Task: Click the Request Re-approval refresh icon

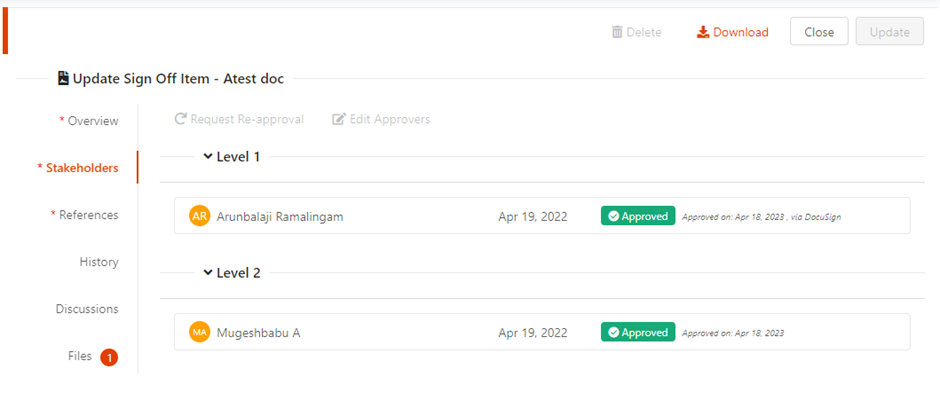Action: coord(180,119)
